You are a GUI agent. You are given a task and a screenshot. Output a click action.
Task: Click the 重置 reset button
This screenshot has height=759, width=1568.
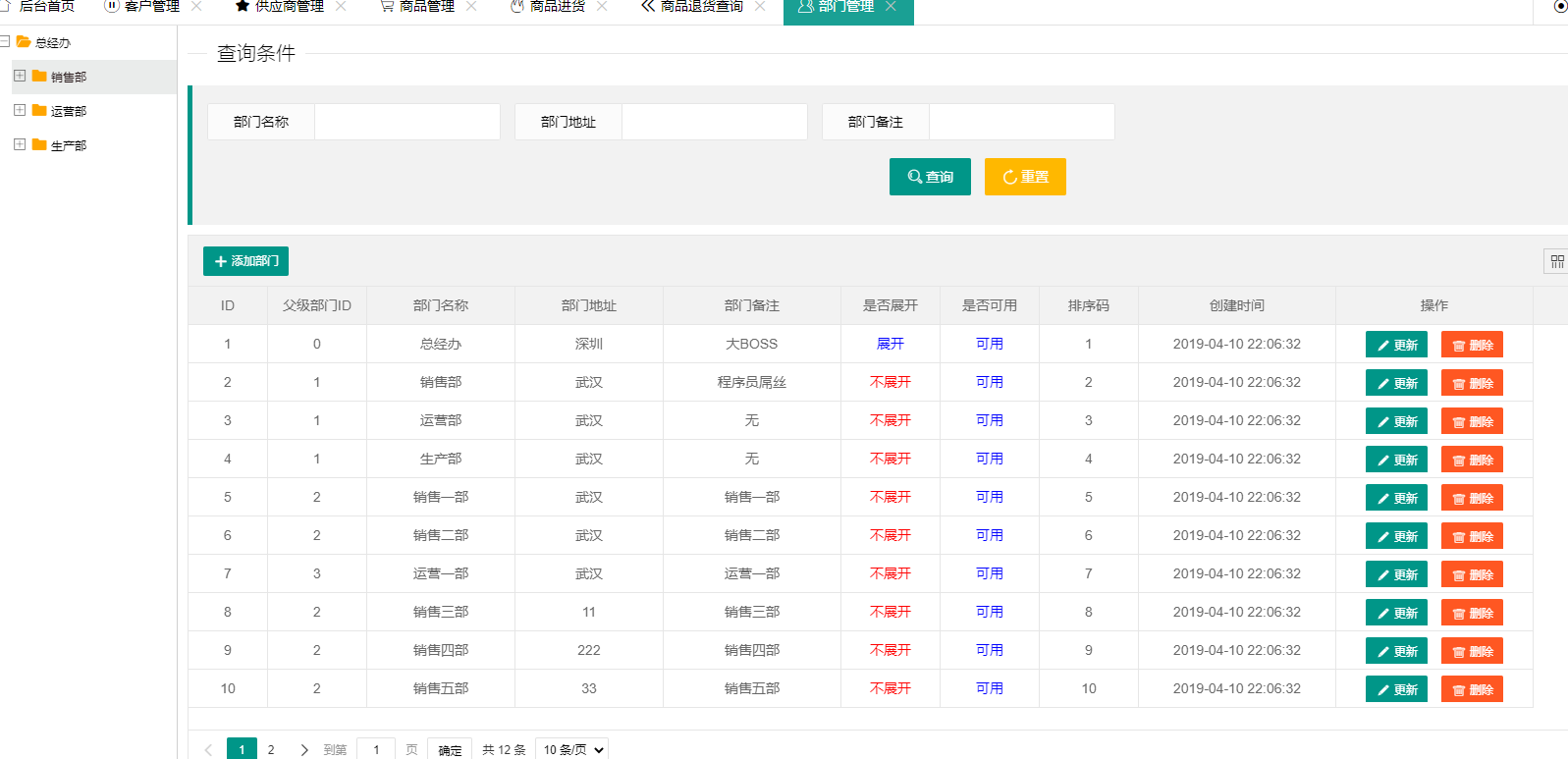[x=1025, y=177]
